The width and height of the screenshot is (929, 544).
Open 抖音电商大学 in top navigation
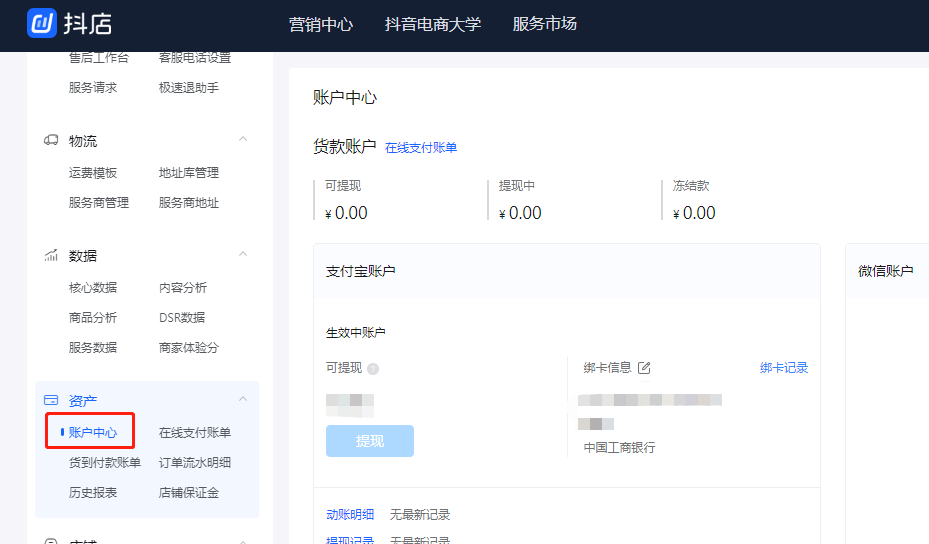[432, 24]
